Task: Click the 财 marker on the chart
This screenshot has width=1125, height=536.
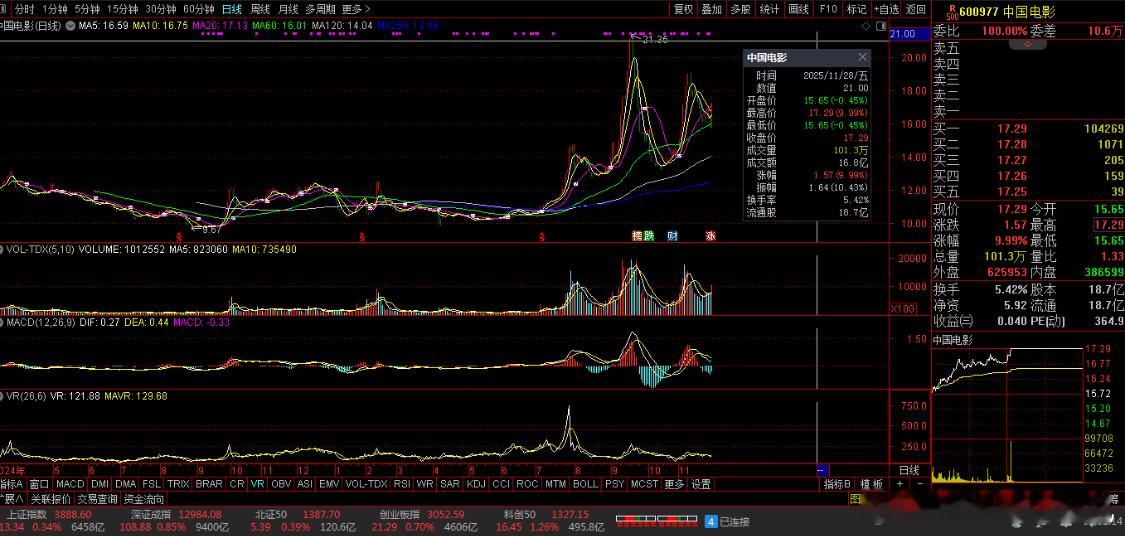Action: pos(673,236)
